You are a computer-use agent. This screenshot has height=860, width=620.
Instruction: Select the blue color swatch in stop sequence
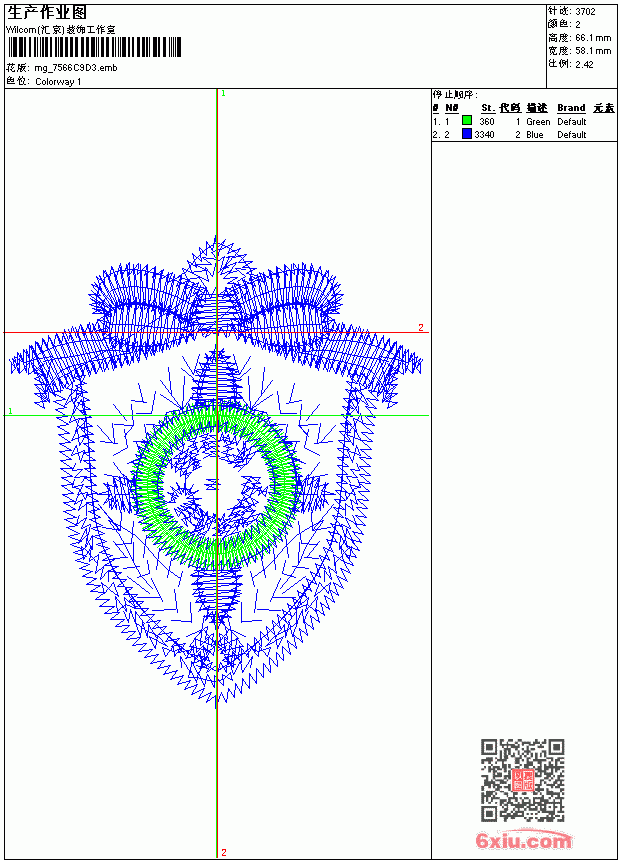click(x=467, y=134)
